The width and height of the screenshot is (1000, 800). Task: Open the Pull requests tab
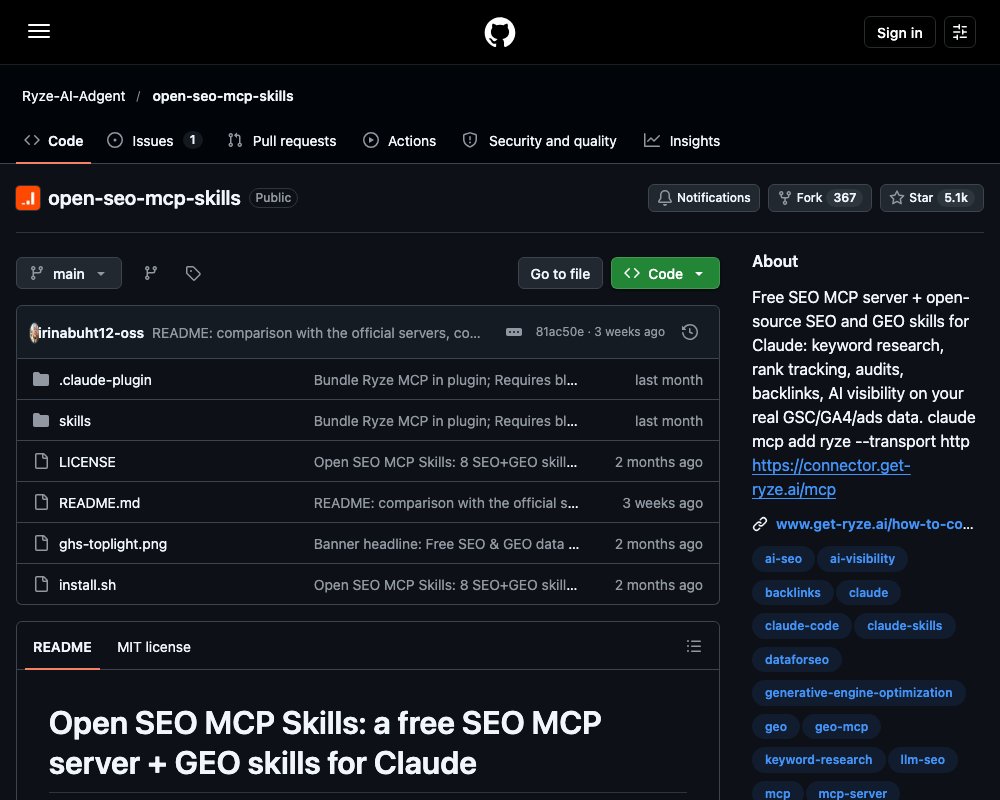282,141
